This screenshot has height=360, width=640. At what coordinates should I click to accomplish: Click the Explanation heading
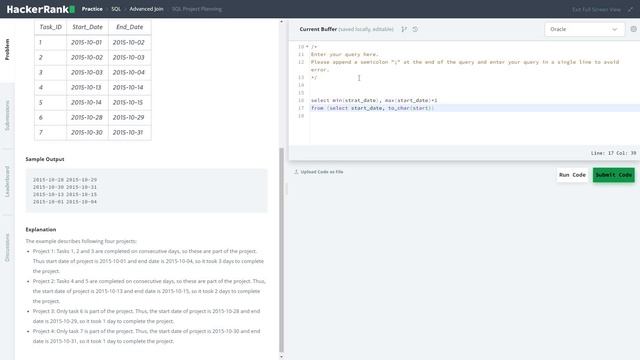(41, 229)
